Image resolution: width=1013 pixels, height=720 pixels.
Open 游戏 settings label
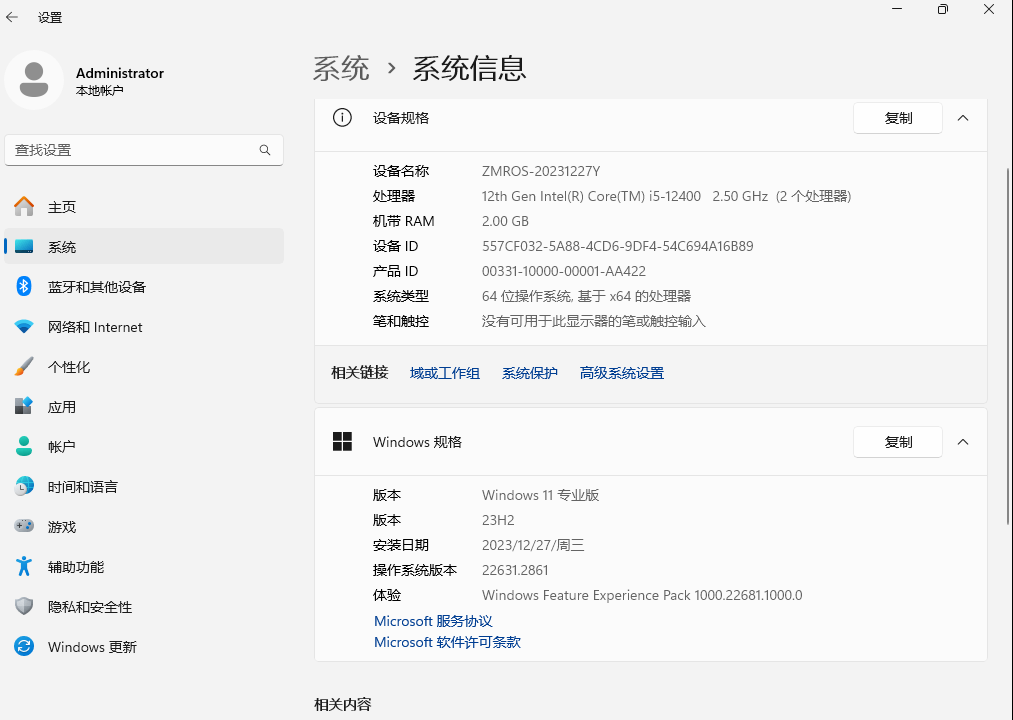pyautogui.click(x=62, y=527)
